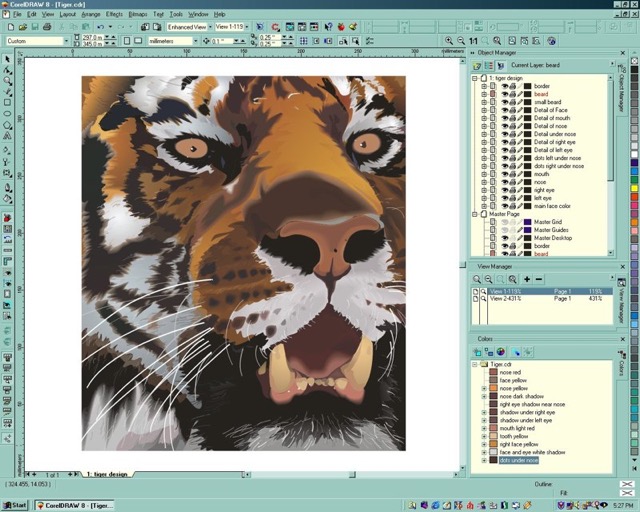Collapse the Master Page tree node
This screenshot has width=640, height=512.
(475, 214)
